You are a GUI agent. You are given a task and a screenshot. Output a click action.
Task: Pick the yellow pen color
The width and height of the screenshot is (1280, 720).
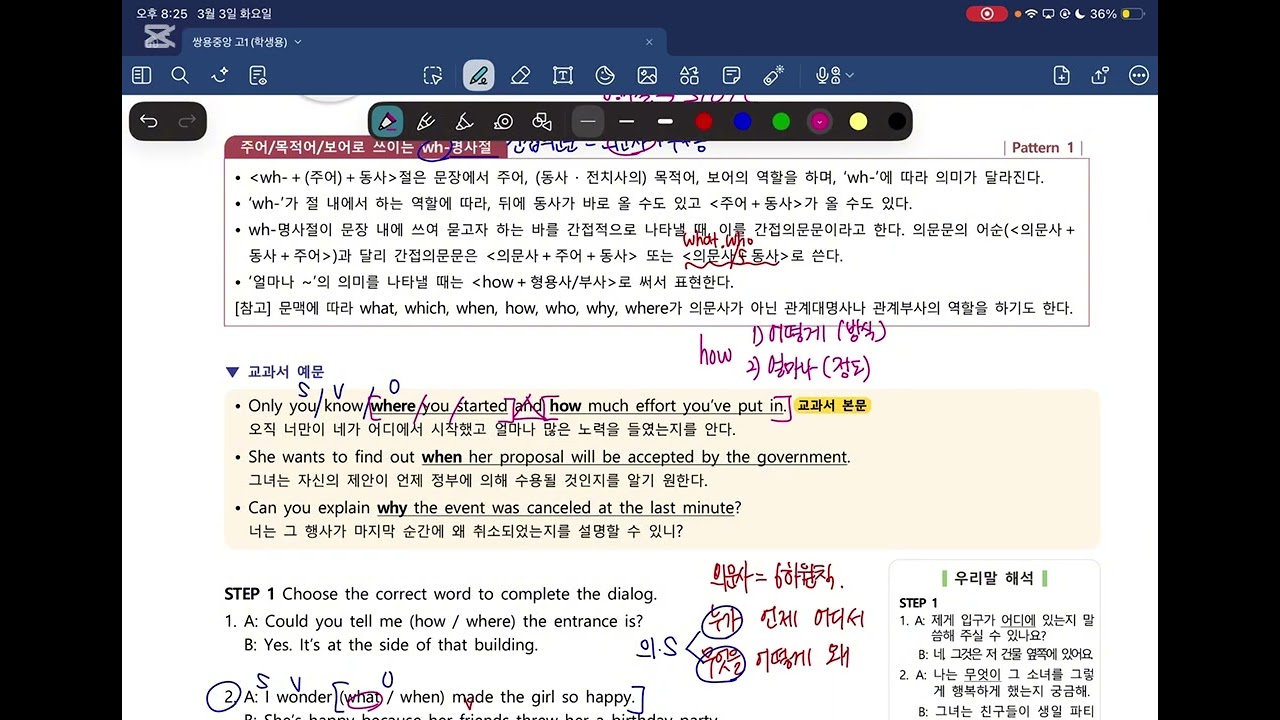(x=858, y=122)
